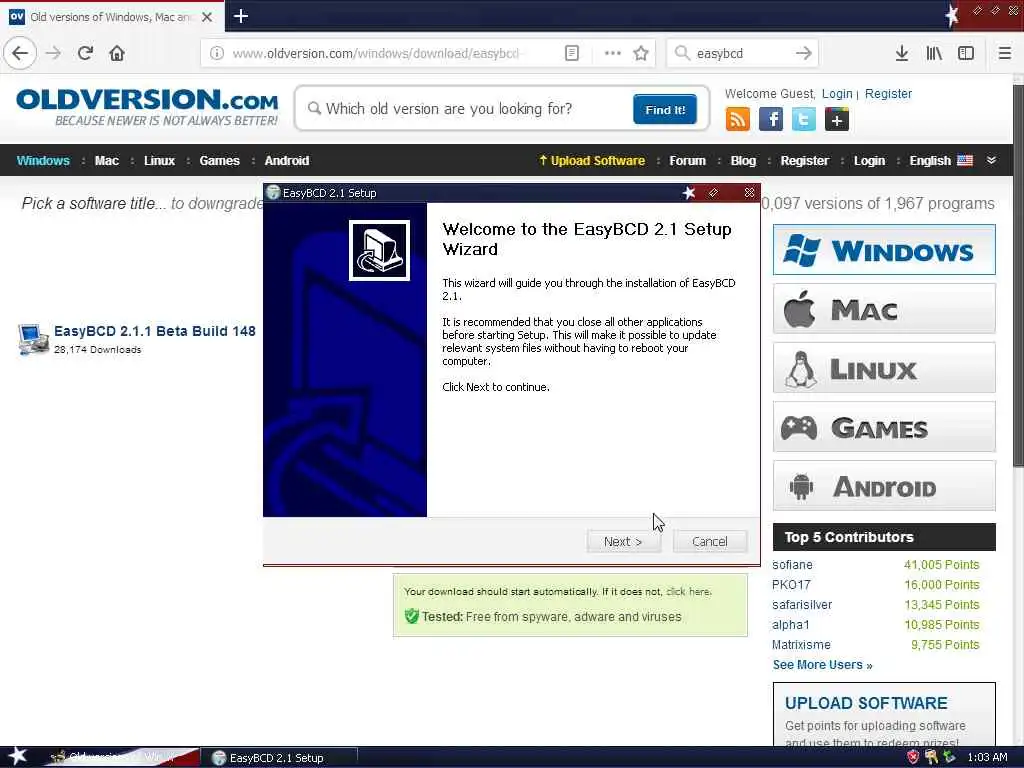Open the RSS feed icon
The width and height of the screenshot is (1024, 768).
(737, 120)
